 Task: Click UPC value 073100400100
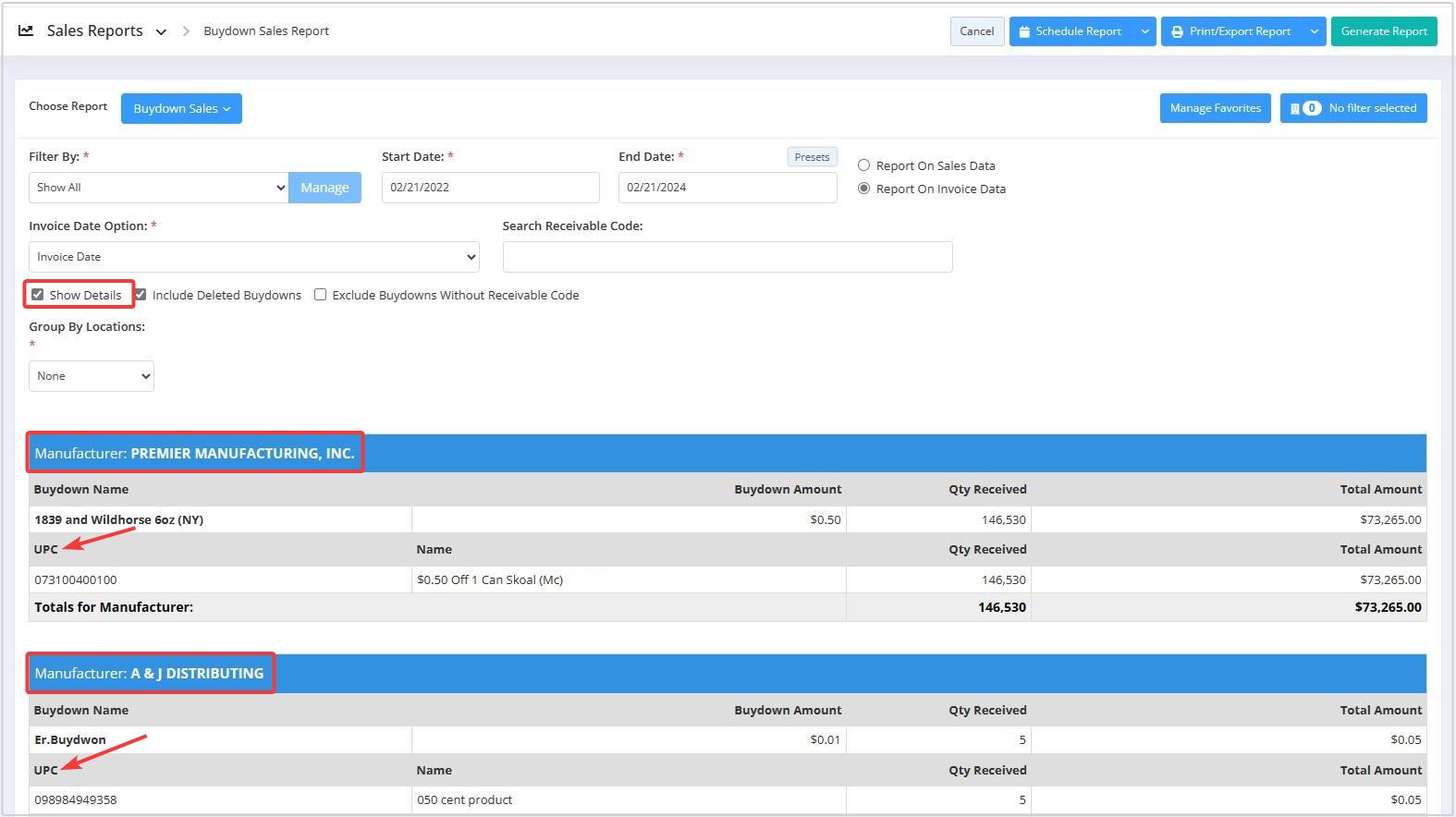pos(76,579)
